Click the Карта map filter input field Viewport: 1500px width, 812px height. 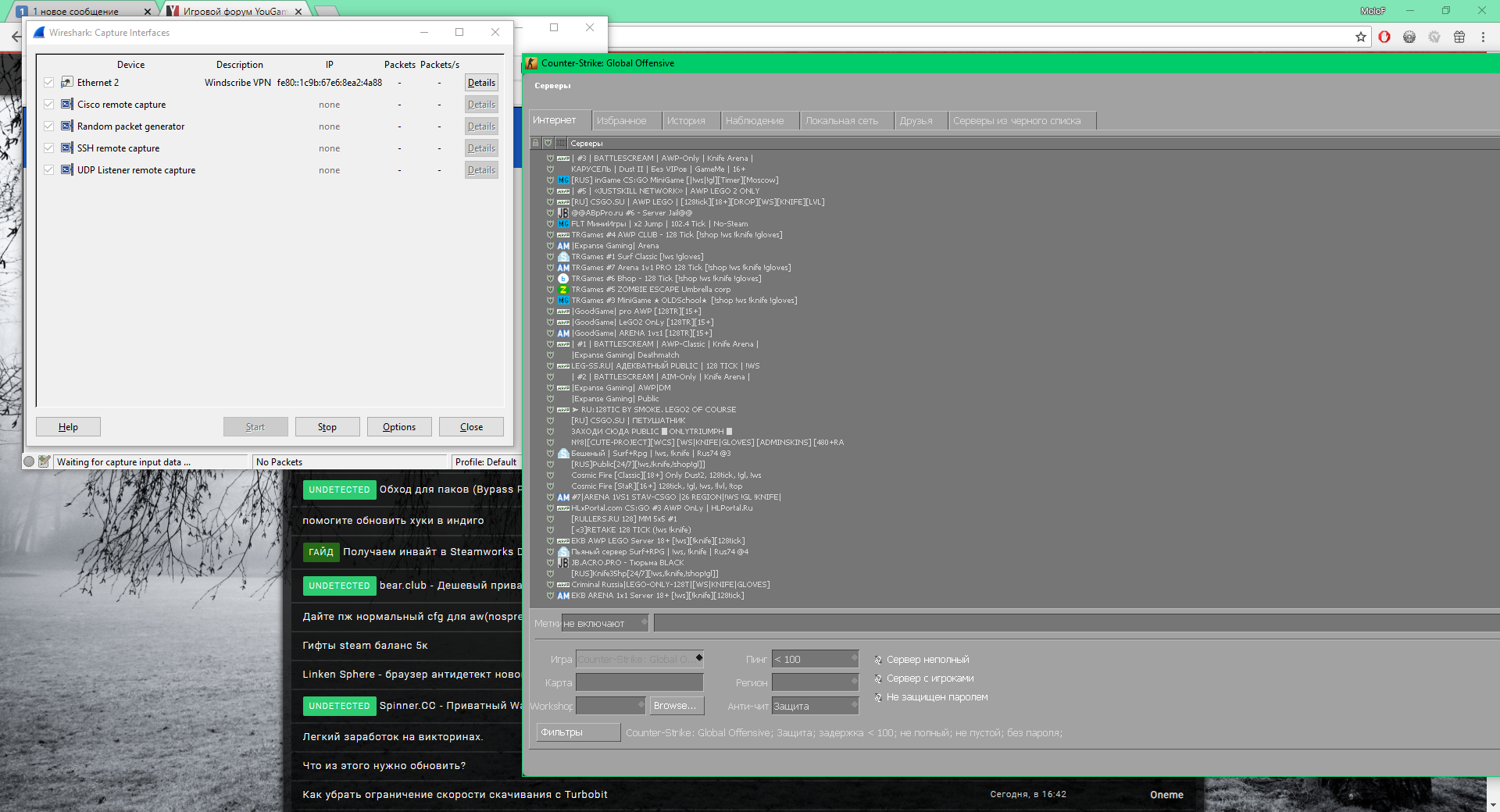(x=639, y=683)
